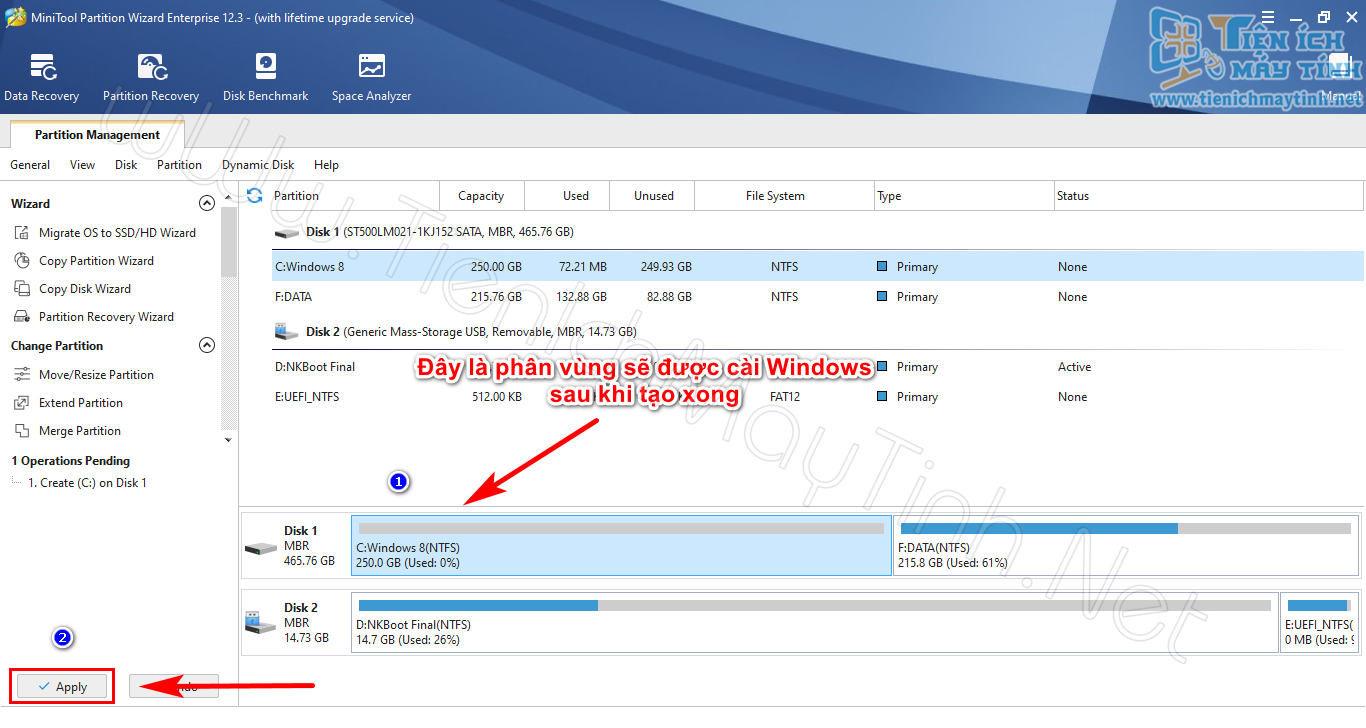Image resolution: width=1366 pixels, height=728 pixels.
Task: Click the Disk 1 hard drive icon in the list
Action: coord(287,232)
